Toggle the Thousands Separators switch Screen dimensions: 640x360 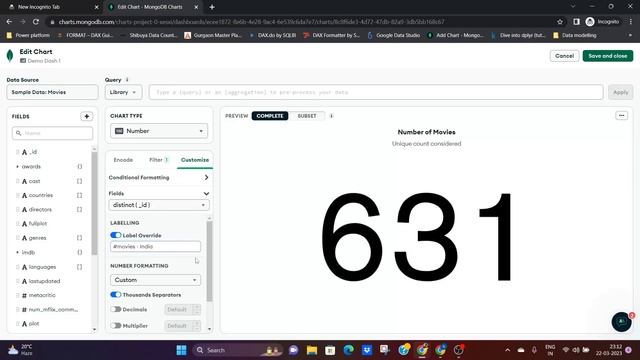coord(116,295)
